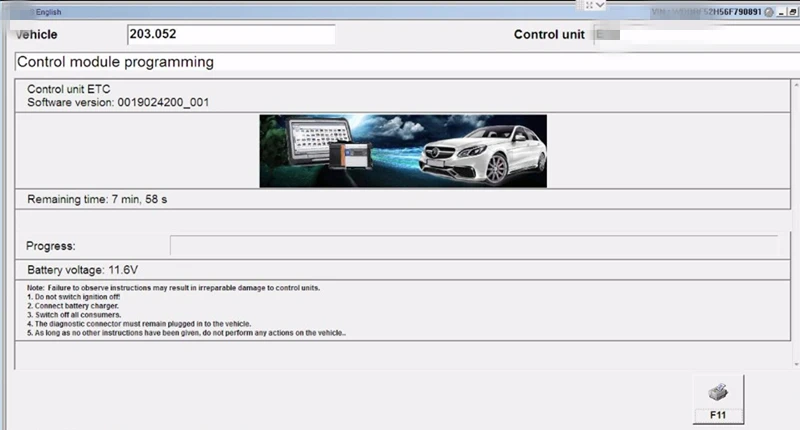Image resolution: width=800 pixels, height=430 pixels.
Task: Click the F11 print button
Action: point(718,399)
